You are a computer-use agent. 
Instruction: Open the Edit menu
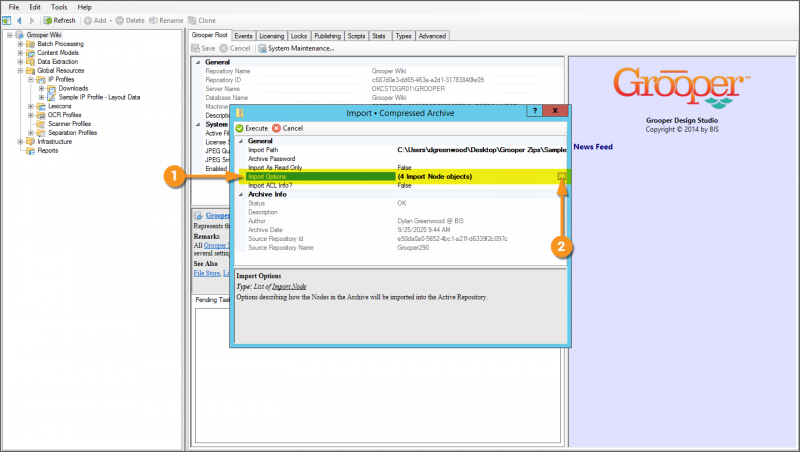[35, 7]
